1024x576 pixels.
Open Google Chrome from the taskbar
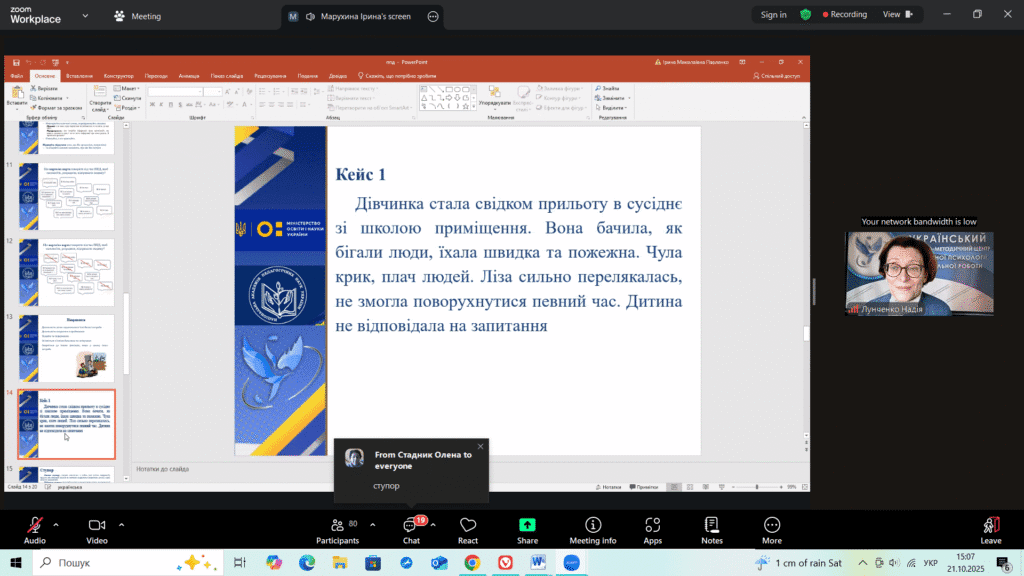tap(471, 563)
